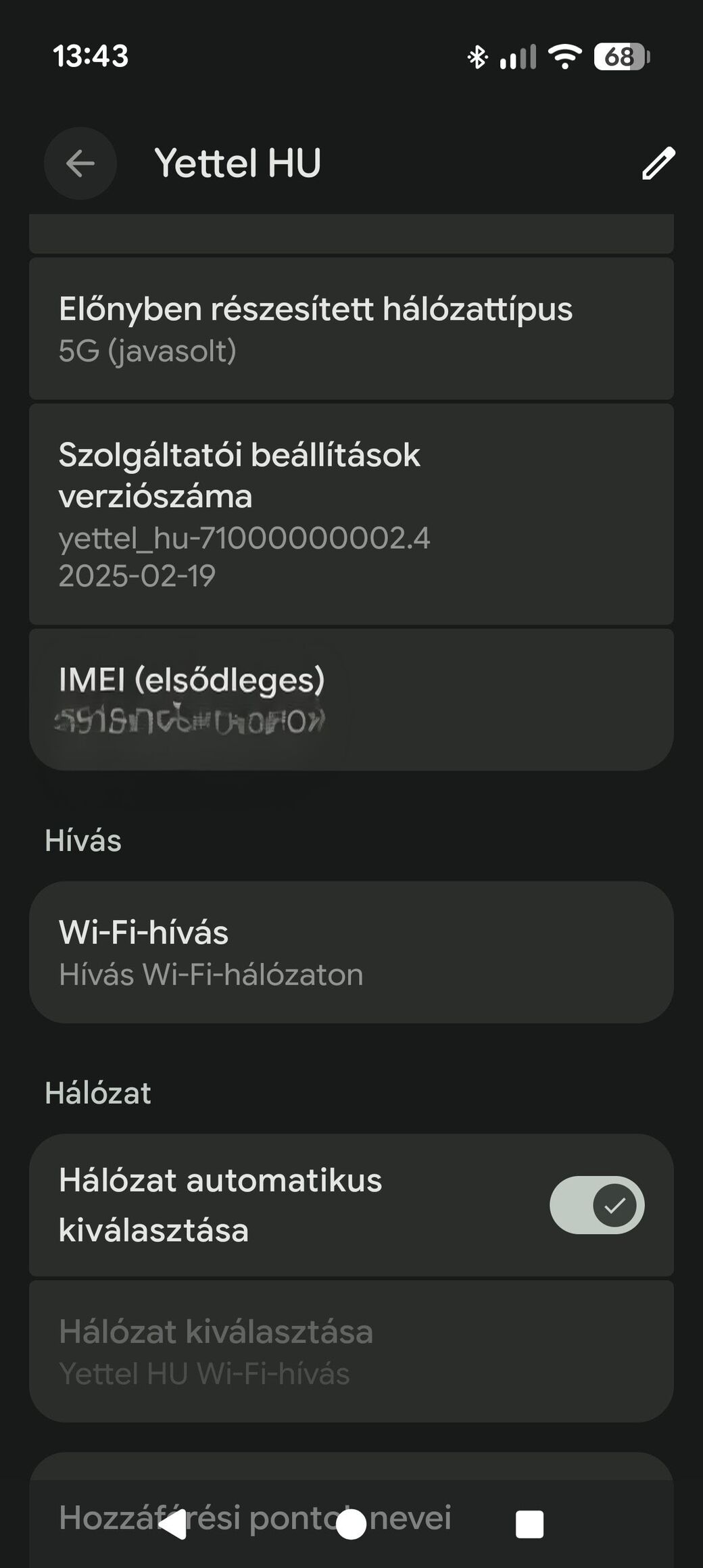Tap the carrier settings version item
This screenshot has width=703, height=1568.
(x=351, y=514)
